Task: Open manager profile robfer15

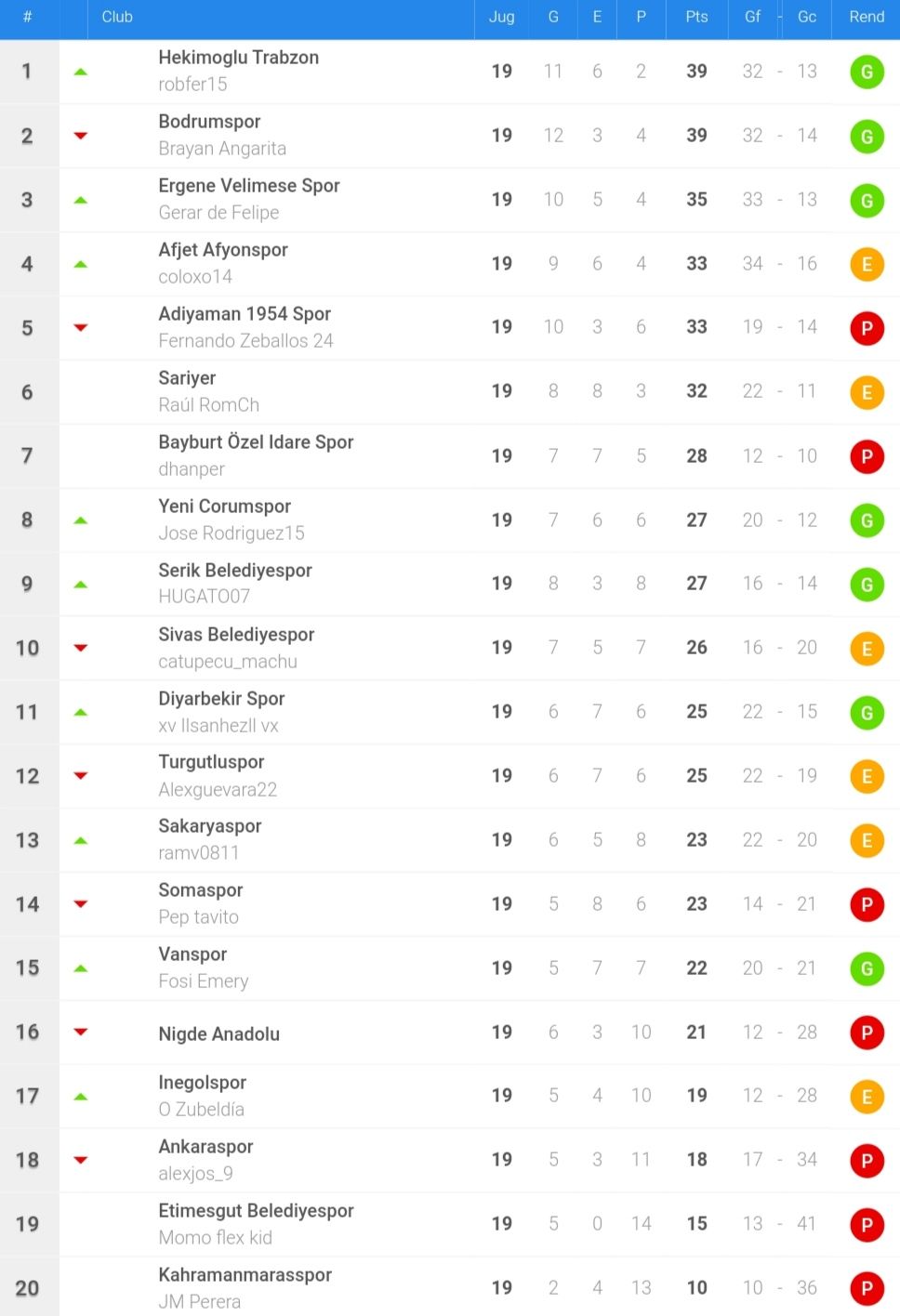Action: click(x=192, y=85)
